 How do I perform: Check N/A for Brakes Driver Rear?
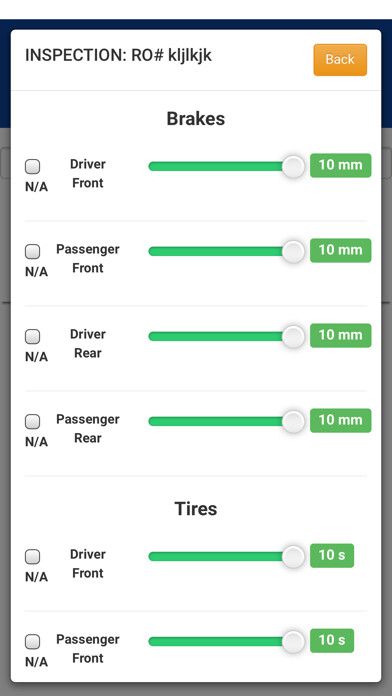tap(32, 336)
